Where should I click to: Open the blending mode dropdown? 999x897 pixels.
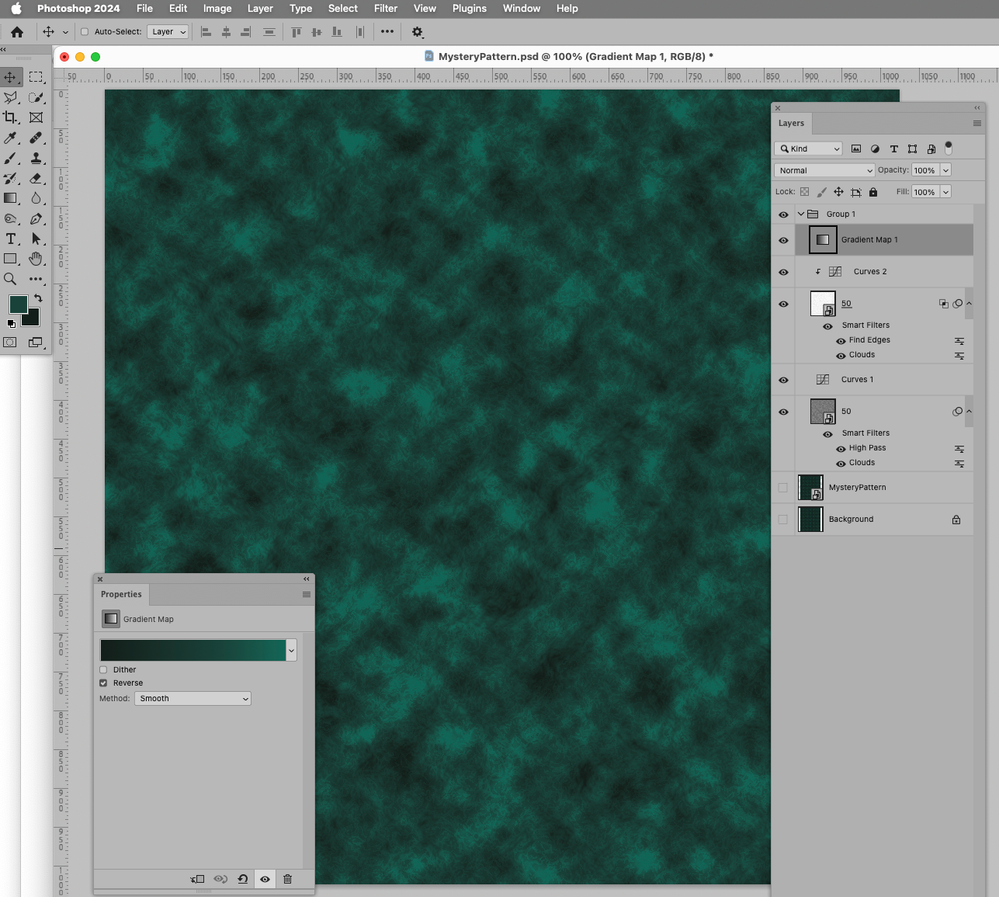tap(823, 170)
